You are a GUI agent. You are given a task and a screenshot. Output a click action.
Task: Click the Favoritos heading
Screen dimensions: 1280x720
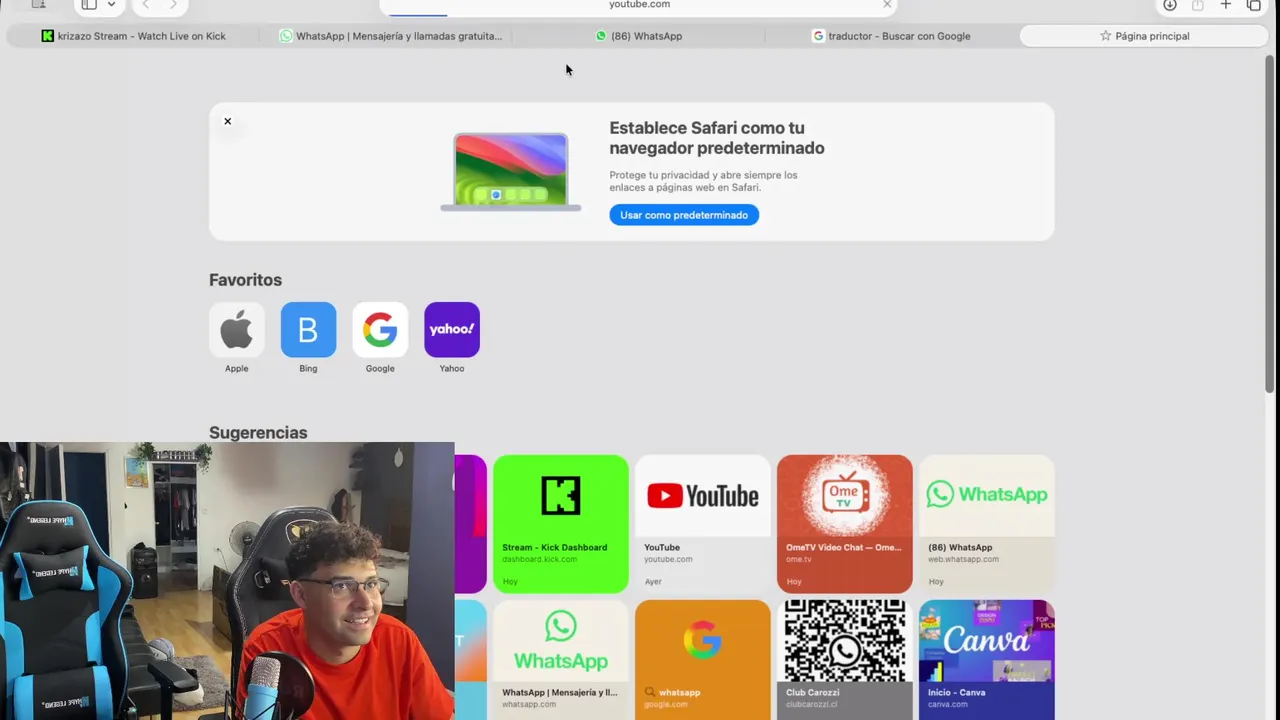245,280
